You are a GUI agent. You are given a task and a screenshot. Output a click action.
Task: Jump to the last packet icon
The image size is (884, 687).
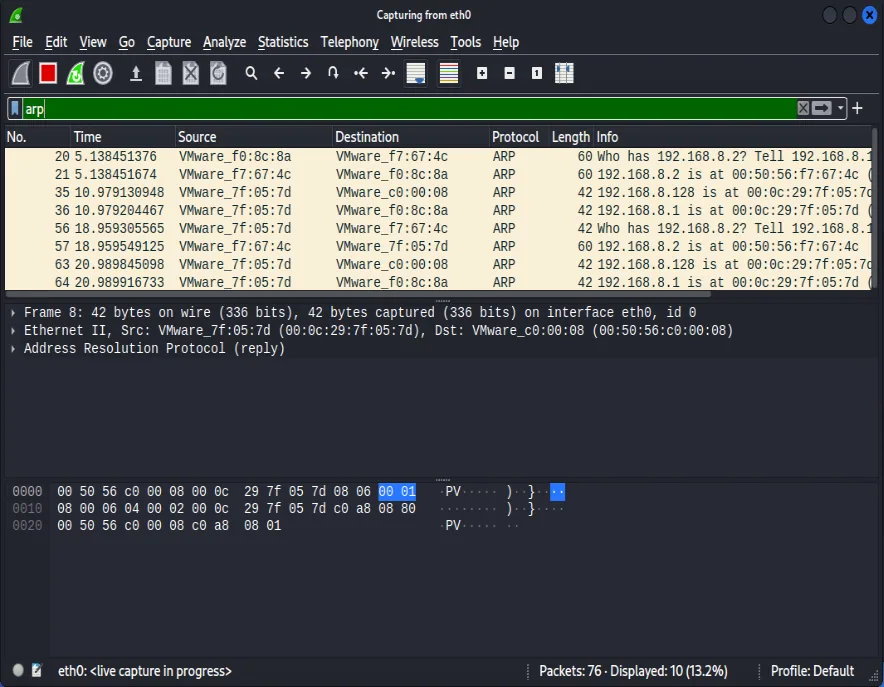click(388, 73)
